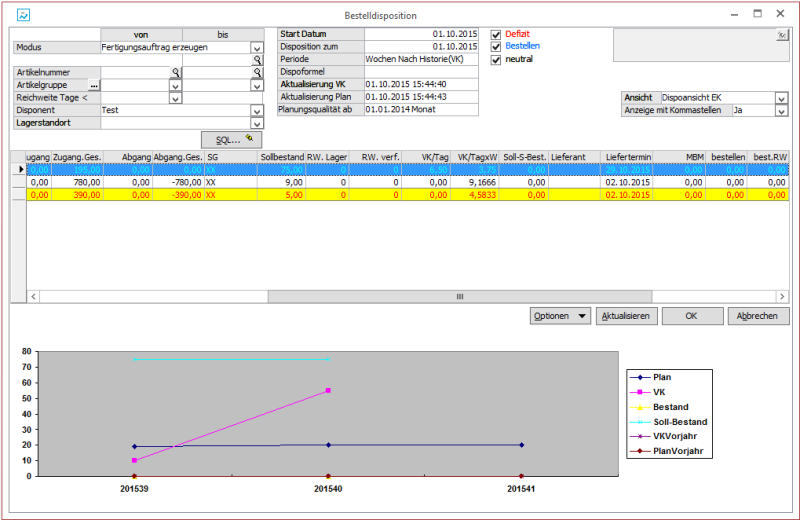Viewport: 800px width, 520px height.
Task: Click the SQL... button
Action: (231, 139)
